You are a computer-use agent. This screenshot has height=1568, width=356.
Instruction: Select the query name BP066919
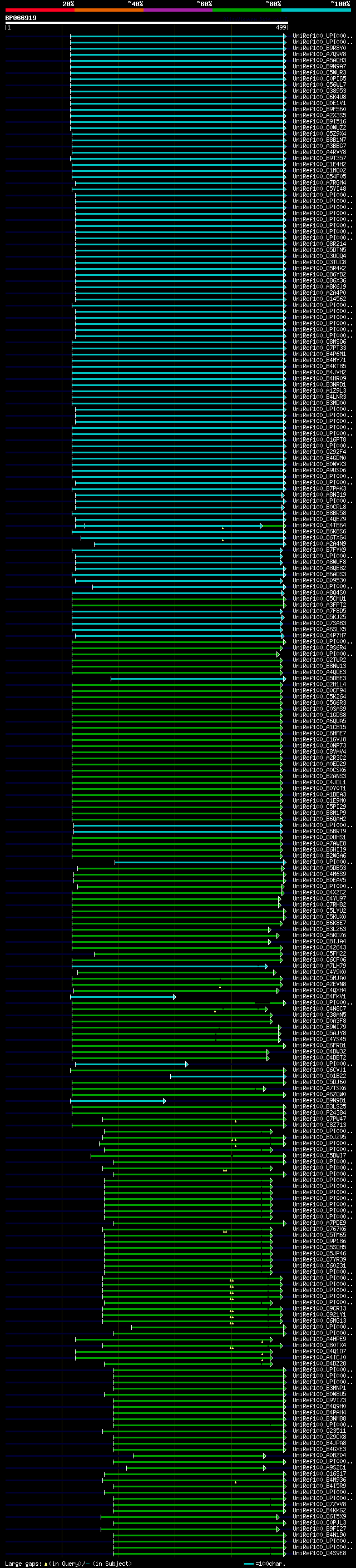click(21, 18)
